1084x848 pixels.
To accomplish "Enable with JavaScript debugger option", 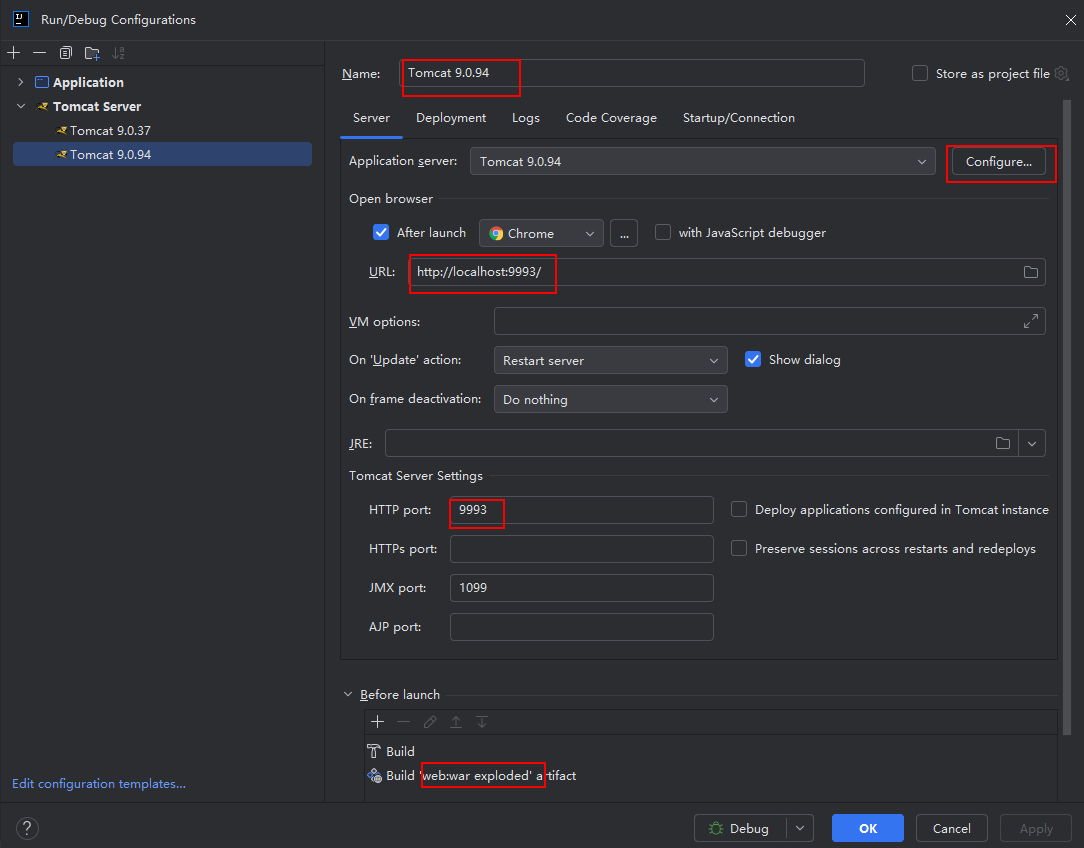I will tap(662, 233).
